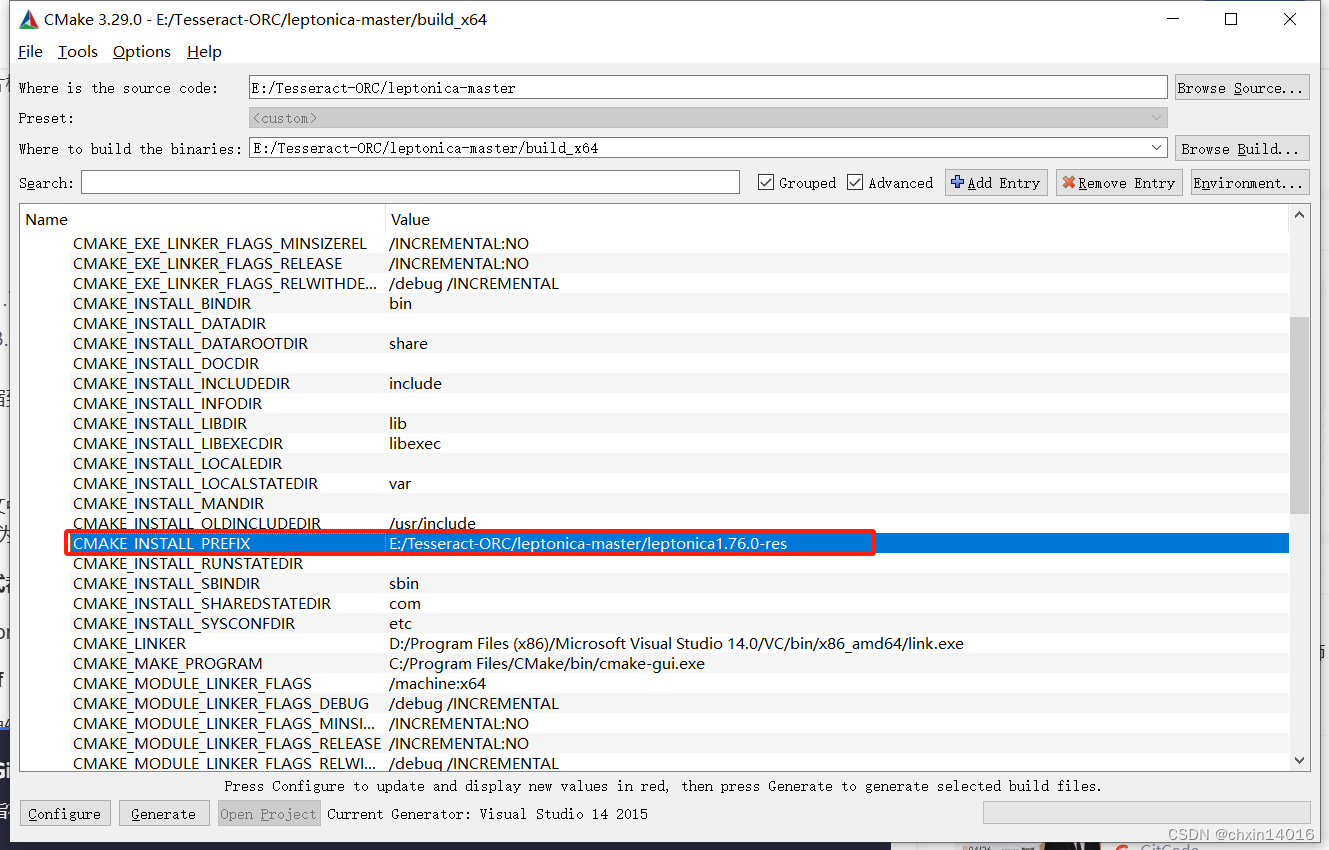Click the plus icon on Add Entry
Image resolution: width=1329 pixels, height=850 pixels.
tap(957, 182)
